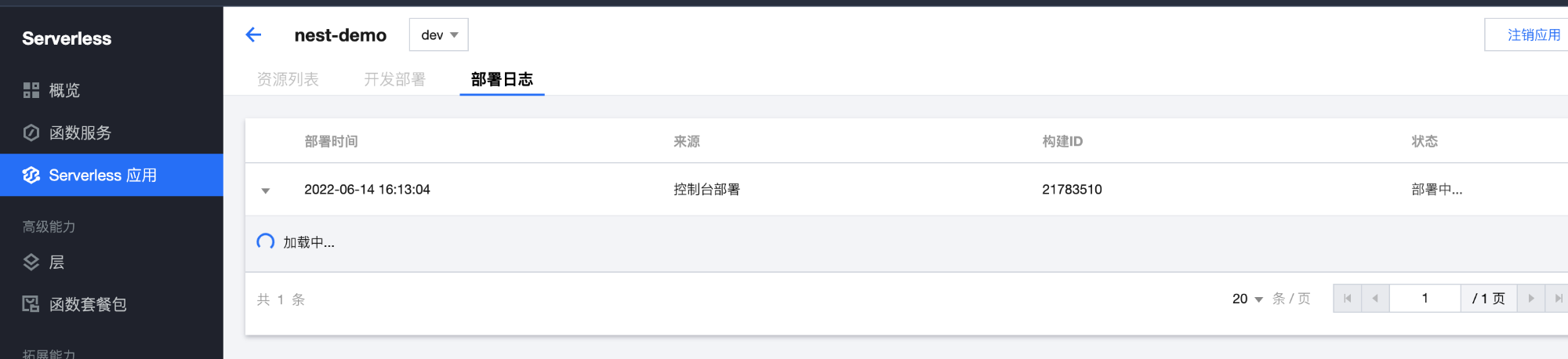The width and height of the screenshot is (1568, 359).
Task: Click the 注销应用 button
Action: pos(1529,35)
